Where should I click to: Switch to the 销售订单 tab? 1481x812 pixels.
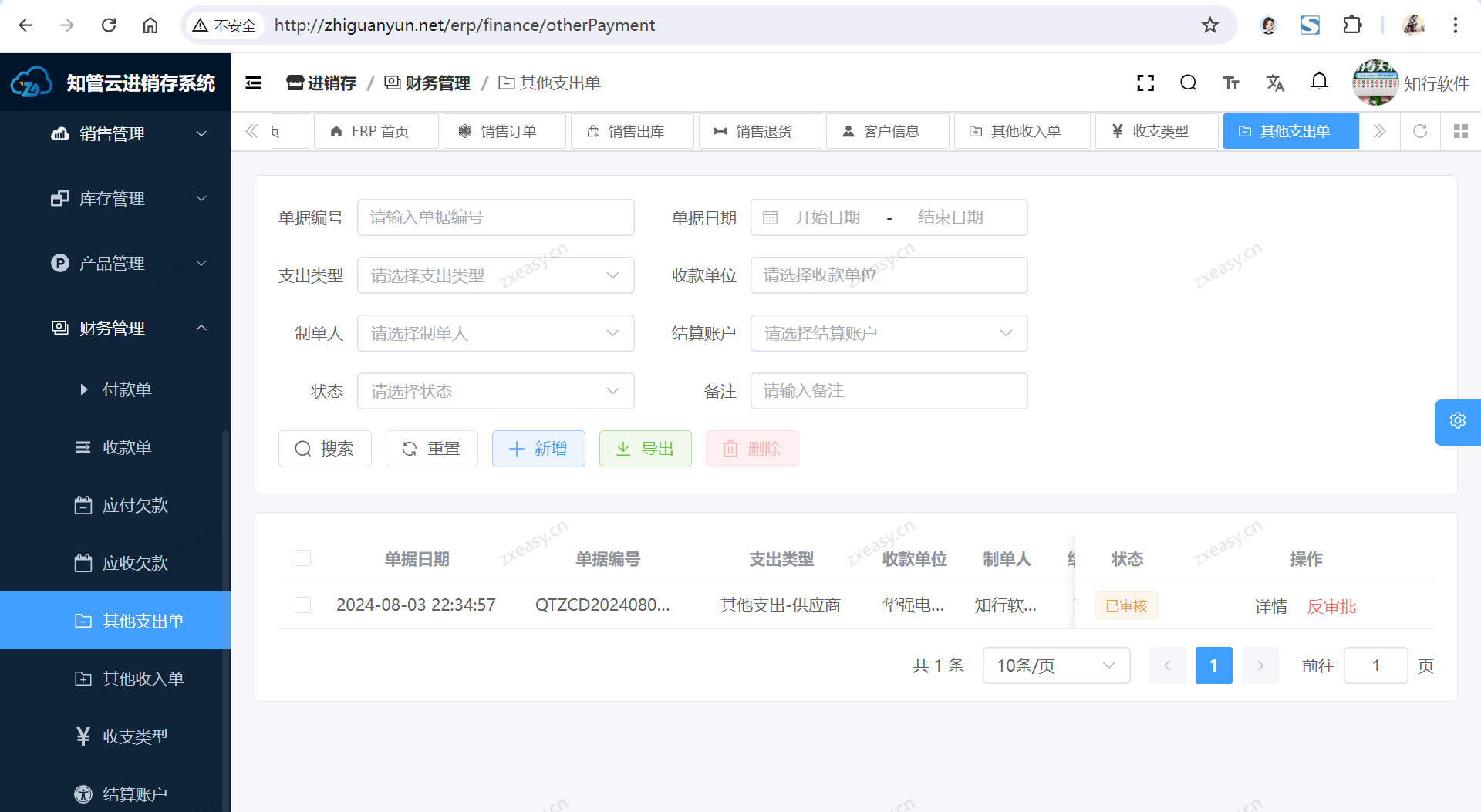pos(505,131)
